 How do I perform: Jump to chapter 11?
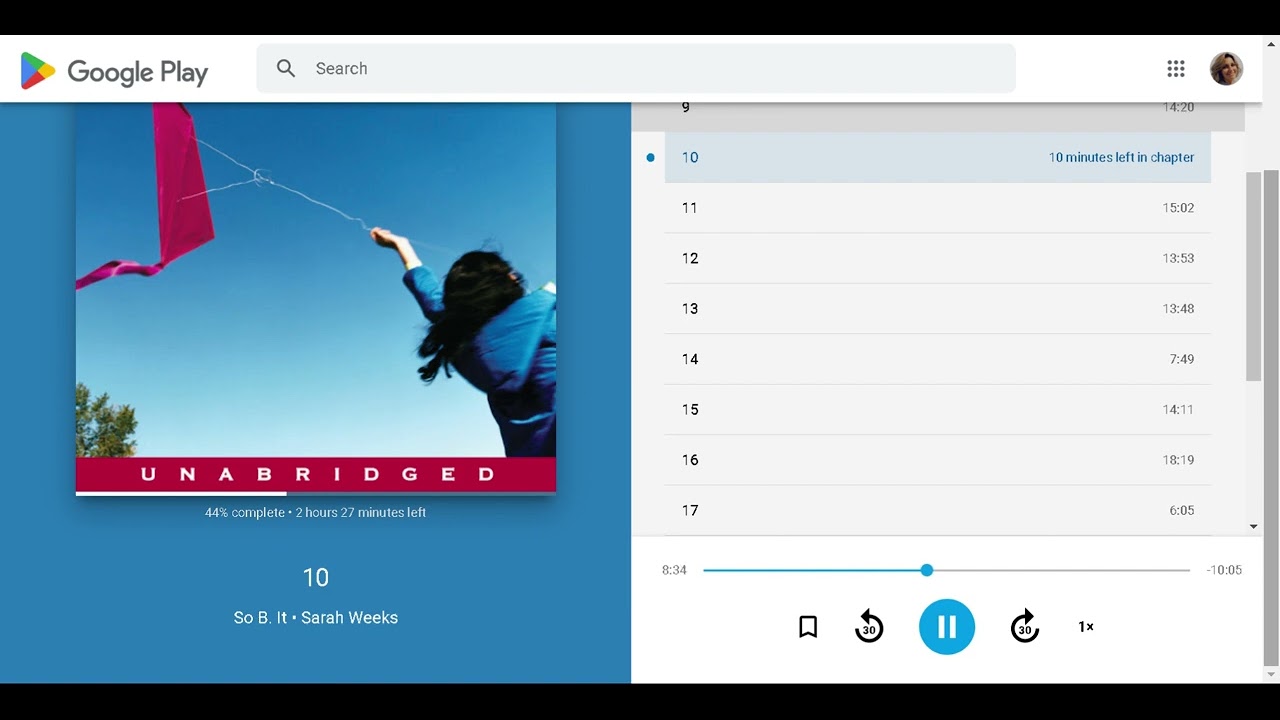point(938,208)
